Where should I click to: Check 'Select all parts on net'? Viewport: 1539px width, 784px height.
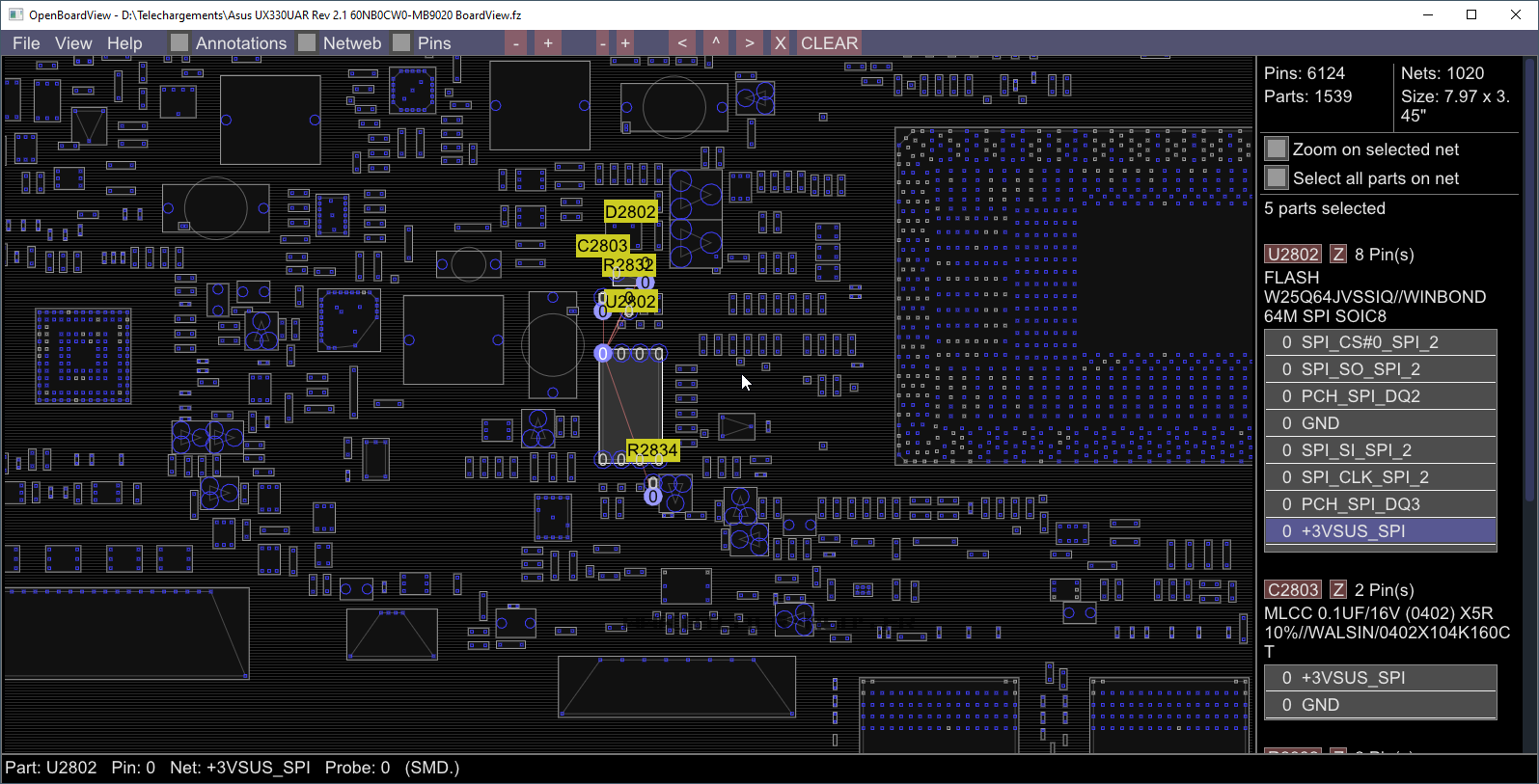1277,178
